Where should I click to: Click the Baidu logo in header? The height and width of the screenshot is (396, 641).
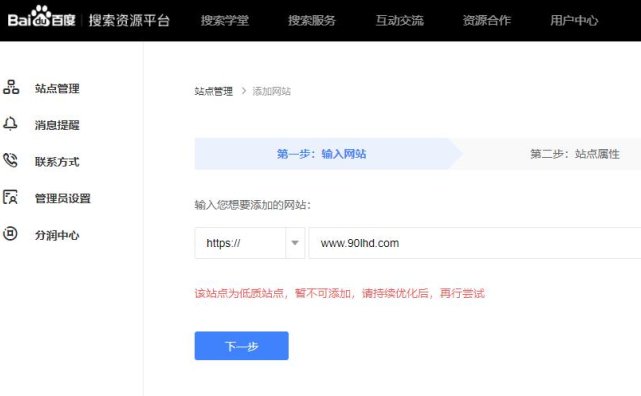pos(42,17)
